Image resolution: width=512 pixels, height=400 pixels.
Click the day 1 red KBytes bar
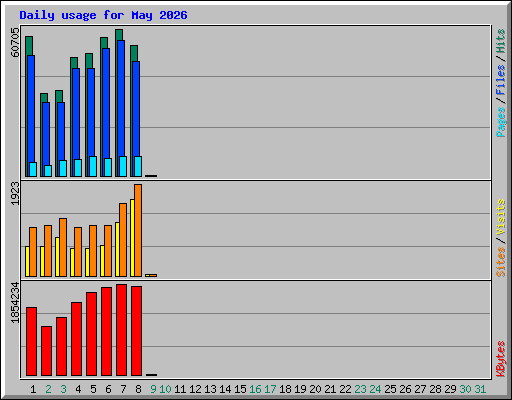coord(31,342)
